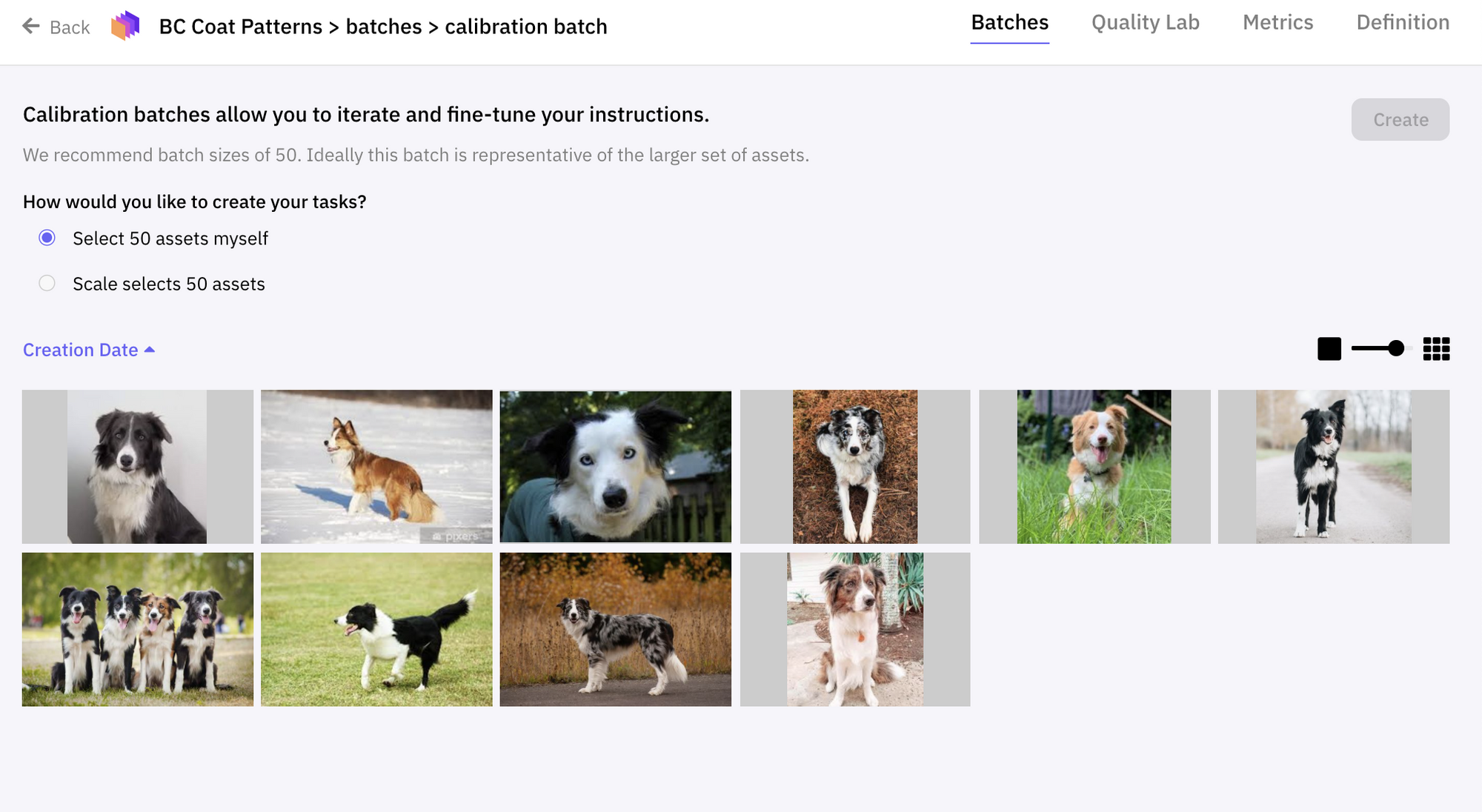The image size is (1482, 812).
Task: Click the back arrow icon
Action: coord(30,27)
